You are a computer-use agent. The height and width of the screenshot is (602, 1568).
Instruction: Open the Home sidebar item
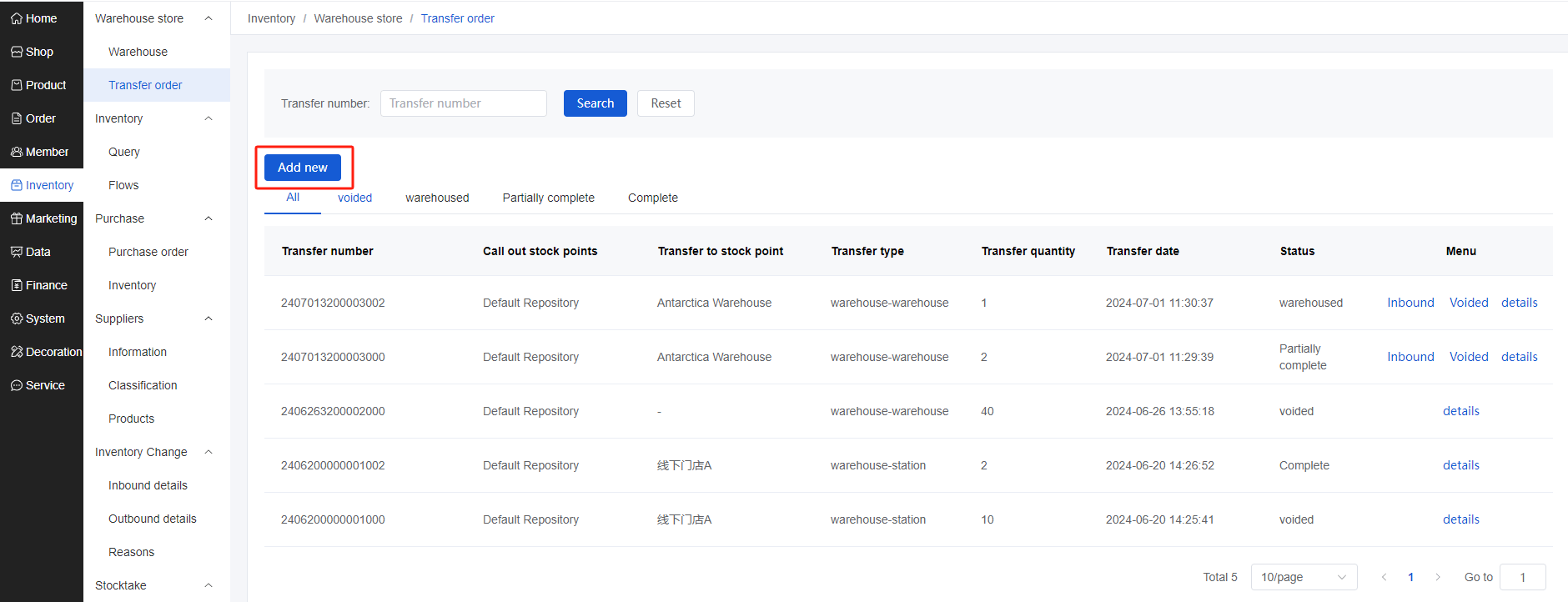(42, 18)
